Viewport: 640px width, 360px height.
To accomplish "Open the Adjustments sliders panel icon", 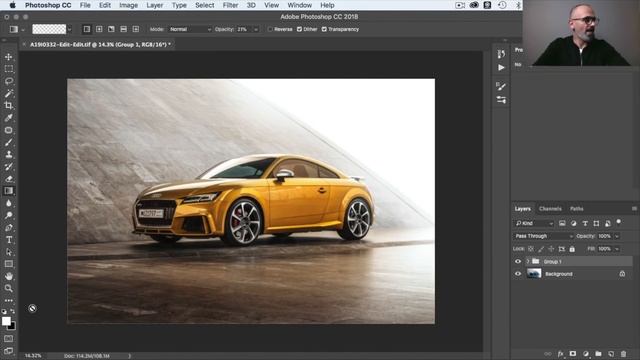I will (x=501, y=100).
